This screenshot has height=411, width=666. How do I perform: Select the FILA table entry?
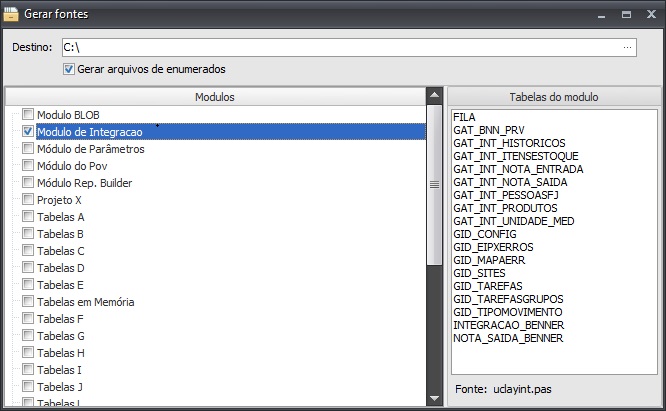[x=464, y=117]
